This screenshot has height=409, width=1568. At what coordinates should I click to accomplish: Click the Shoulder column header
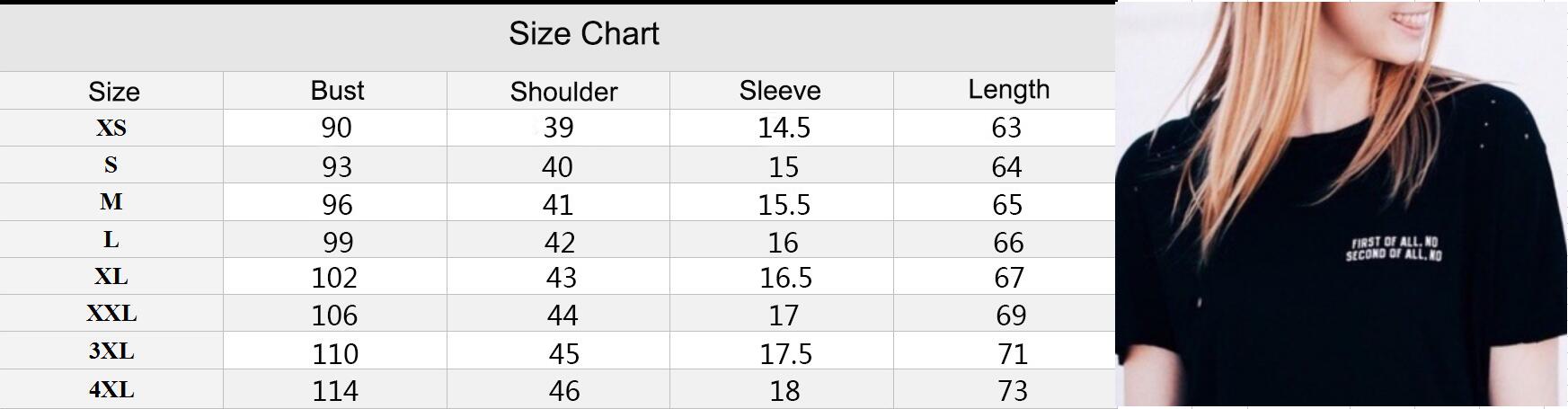(563, 92)
